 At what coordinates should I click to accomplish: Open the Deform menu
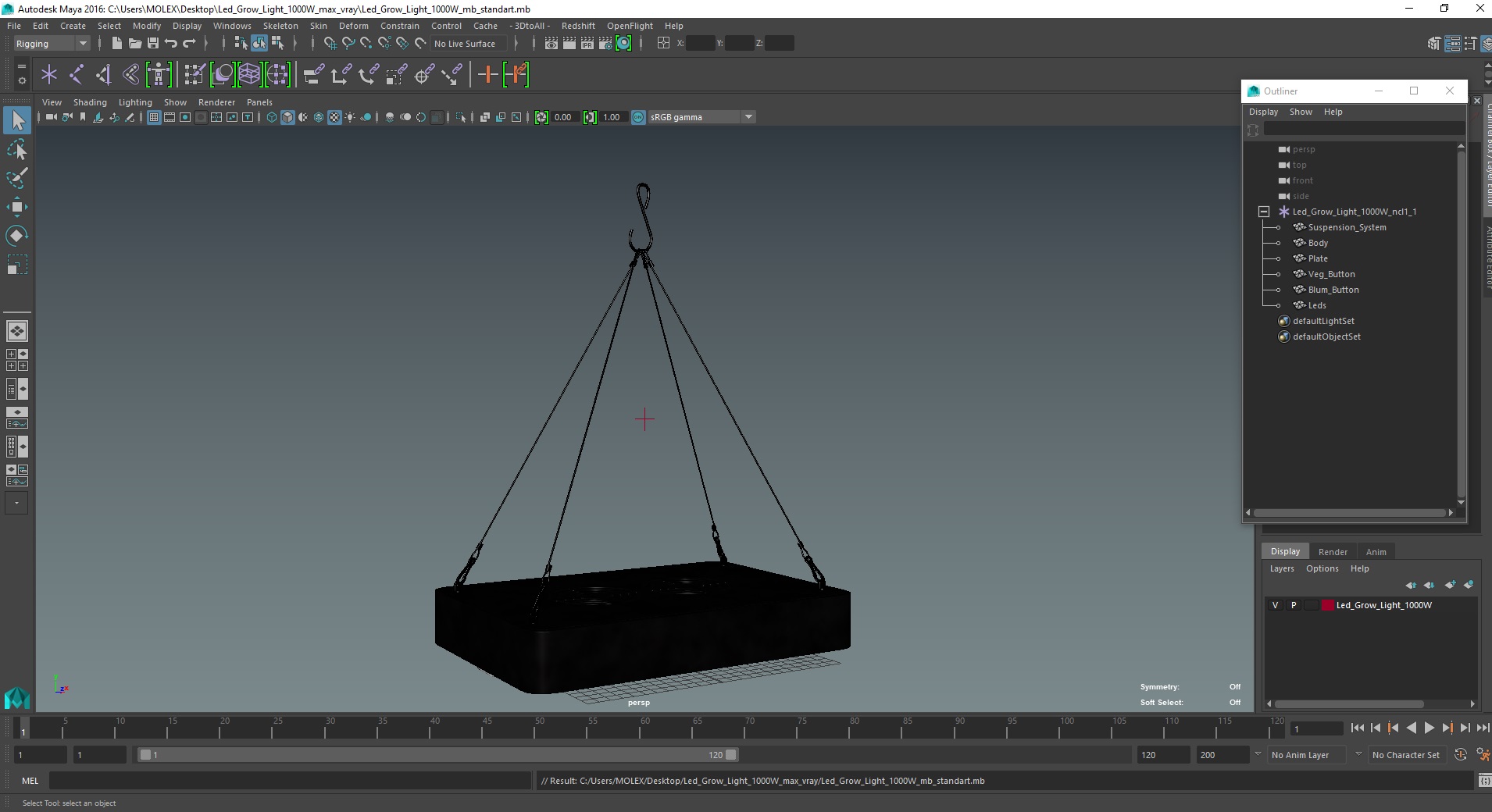[x=353, y=26]
